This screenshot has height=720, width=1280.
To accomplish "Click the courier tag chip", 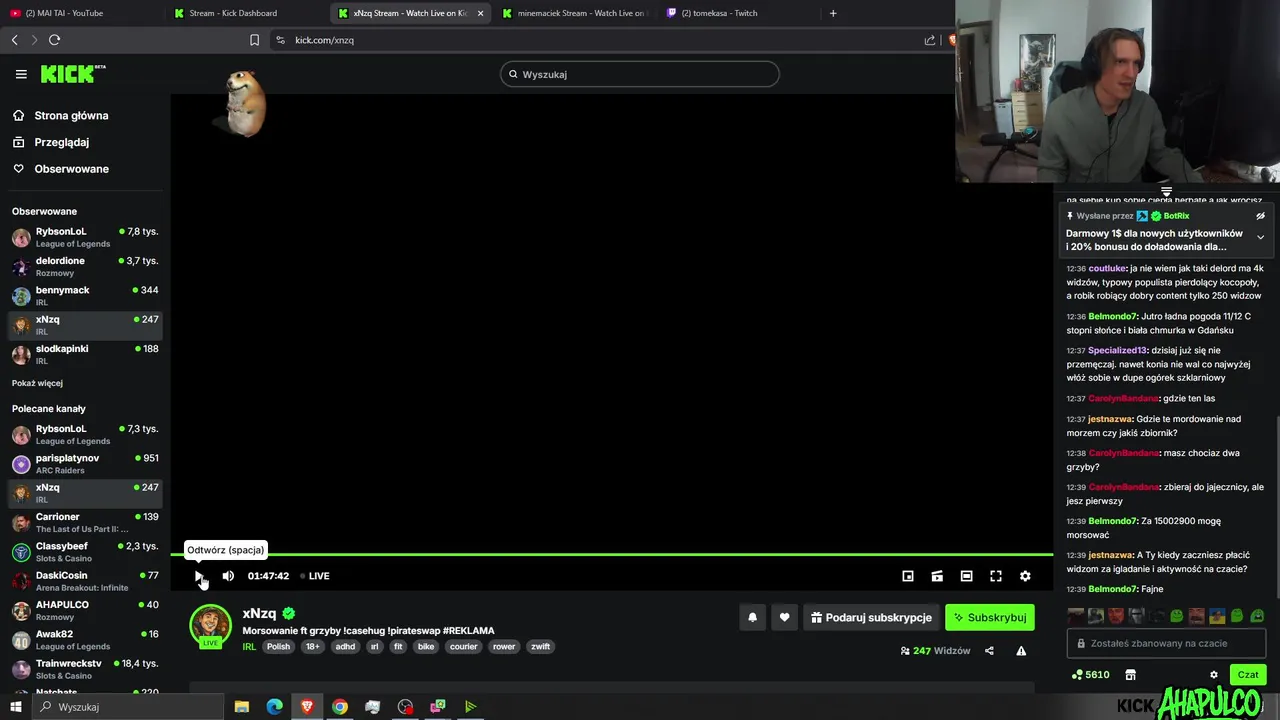I will pyautogui.click(x=464, y=647).
